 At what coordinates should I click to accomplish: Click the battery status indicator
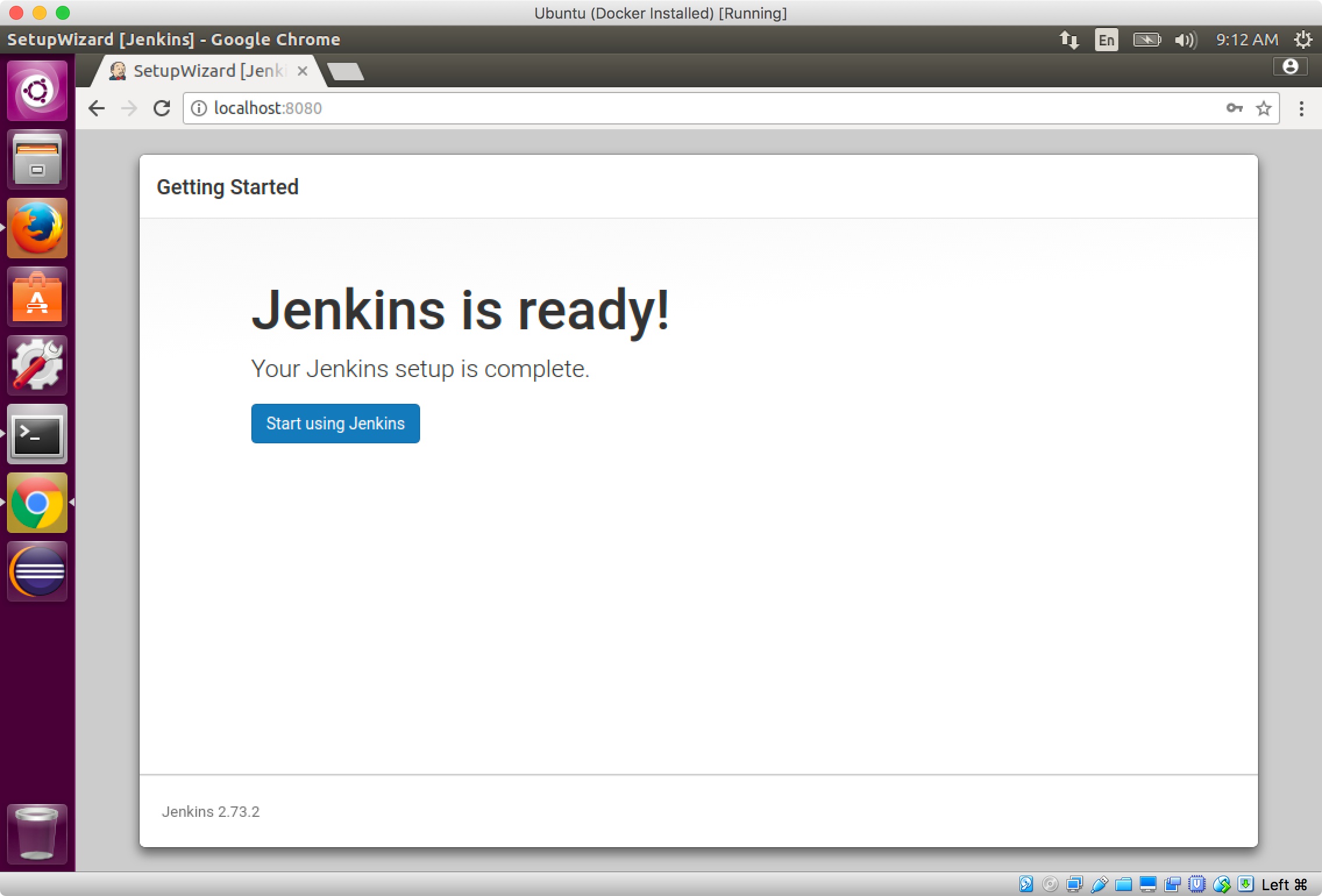coord(1147,40)
